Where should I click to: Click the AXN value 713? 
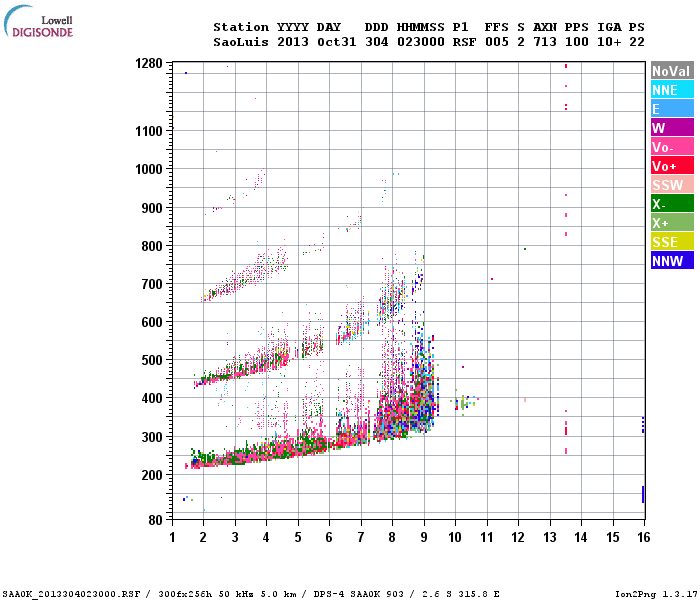point(545,42)
